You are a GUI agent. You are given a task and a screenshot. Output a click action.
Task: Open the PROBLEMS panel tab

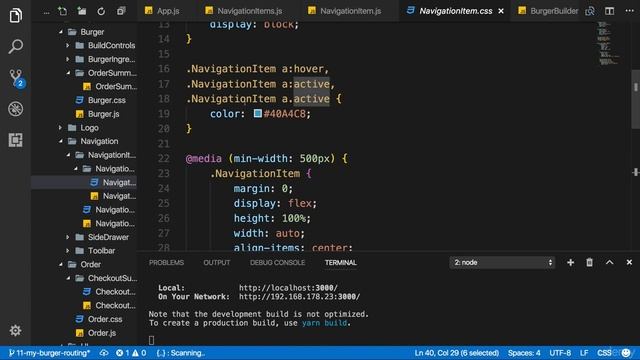(167, 262)
